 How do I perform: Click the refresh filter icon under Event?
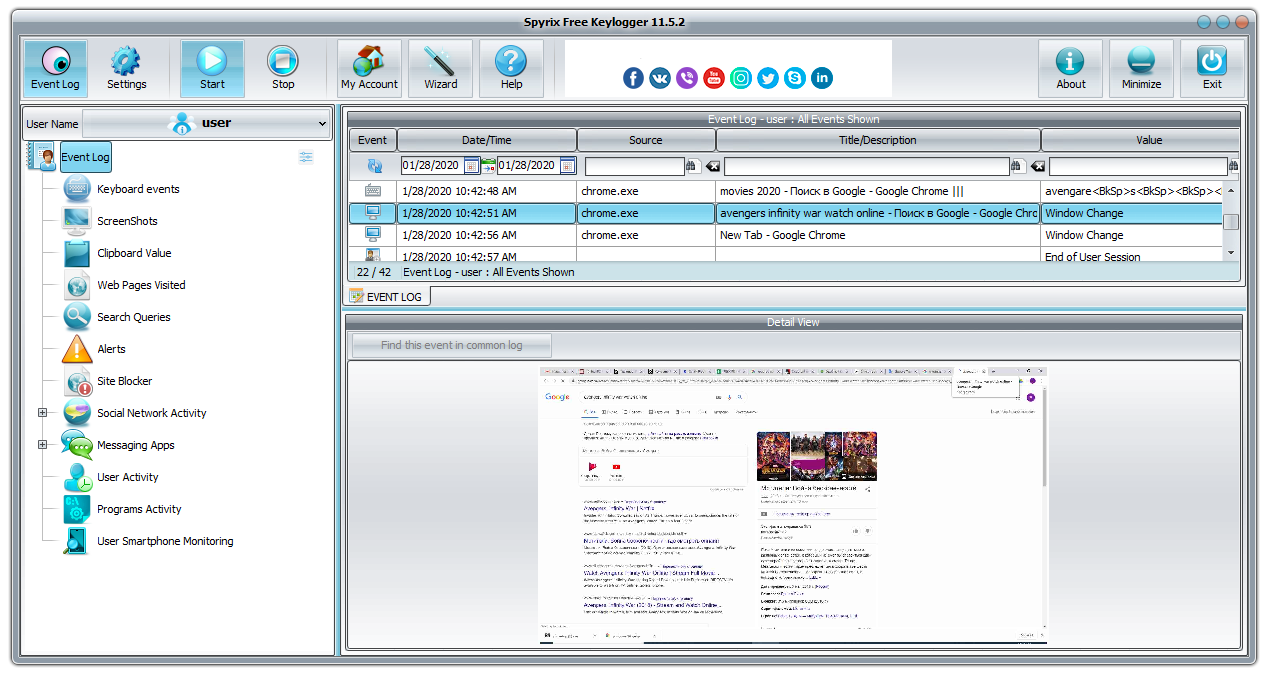374,166
